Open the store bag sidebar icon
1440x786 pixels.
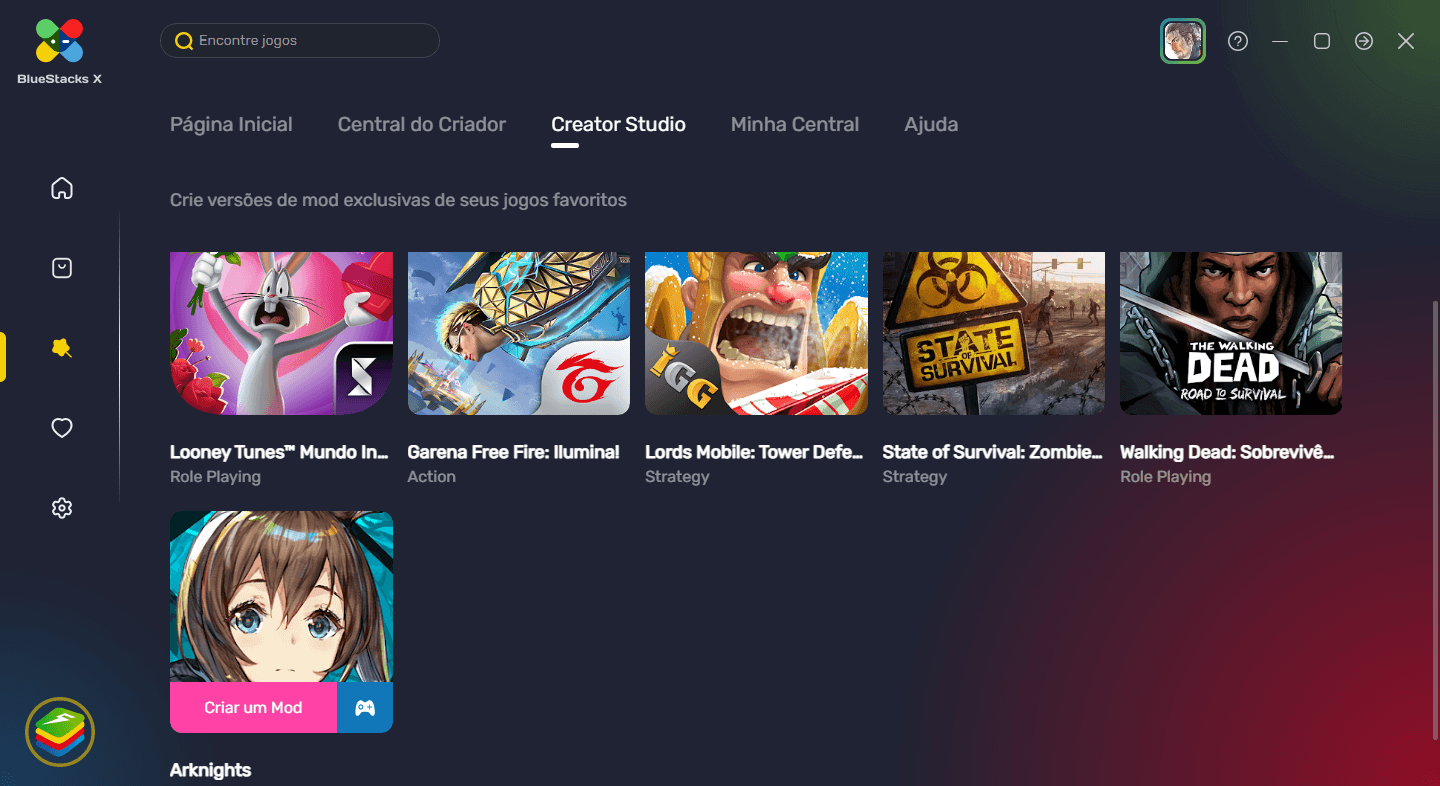(x=62, y=268)
